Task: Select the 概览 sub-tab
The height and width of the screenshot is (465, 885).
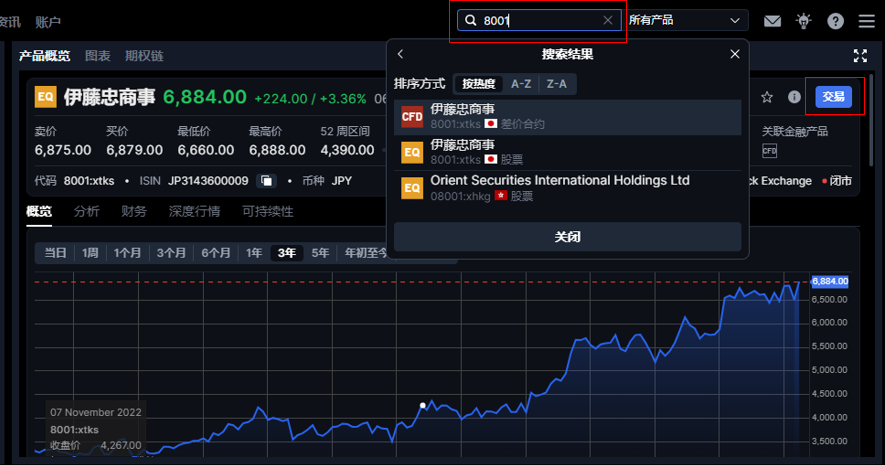Action: tap(39, 212)
